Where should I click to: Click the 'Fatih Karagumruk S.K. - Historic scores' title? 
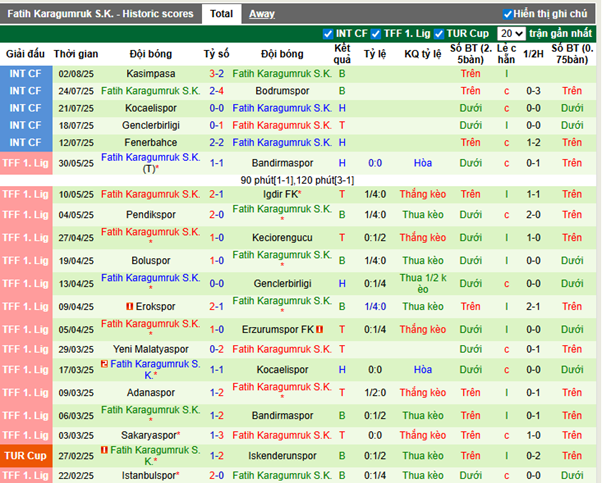(100, 14)
